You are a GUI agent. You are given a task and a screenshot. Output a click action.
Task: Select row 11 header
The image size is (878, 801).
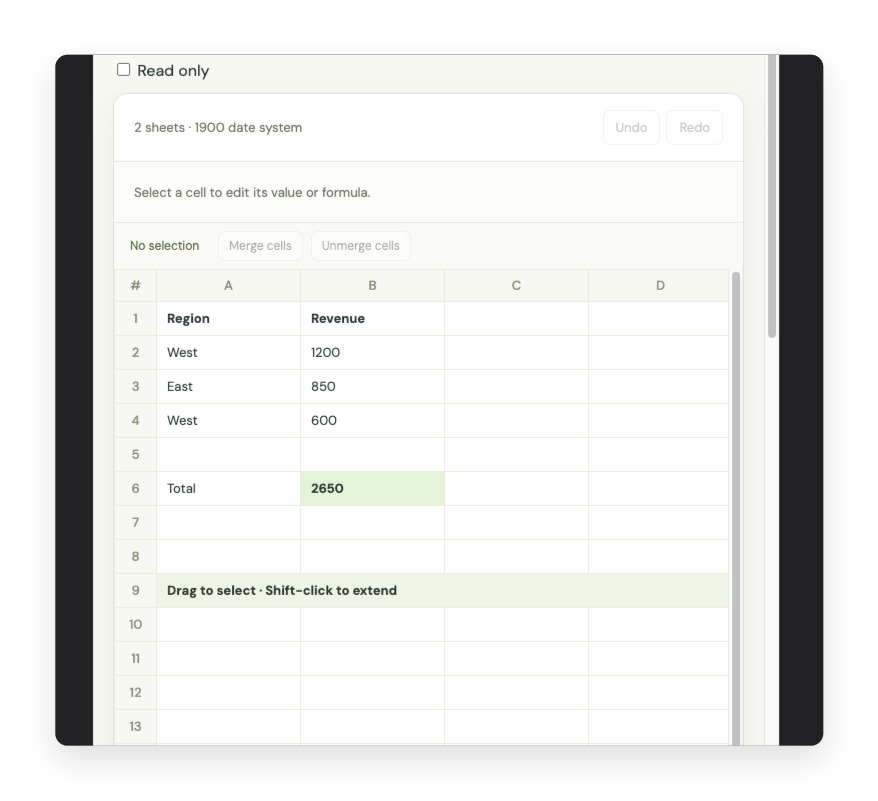pos(136,659)
